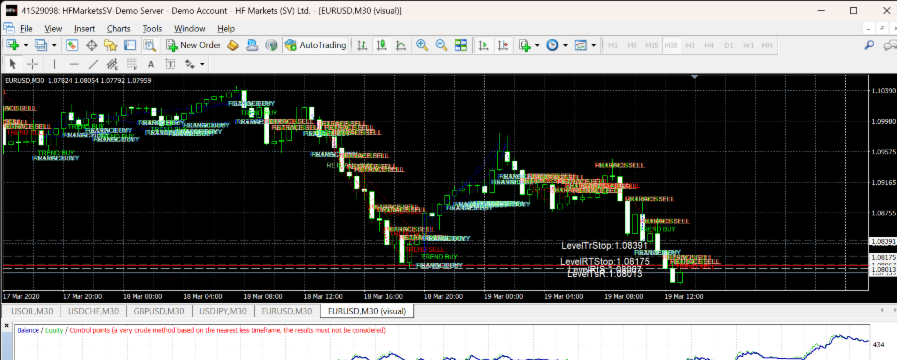This screenshot has height=360, width=897.
Task: Click the cloud computer icon beside MetaEditor
Action: (x=252, y=45)
